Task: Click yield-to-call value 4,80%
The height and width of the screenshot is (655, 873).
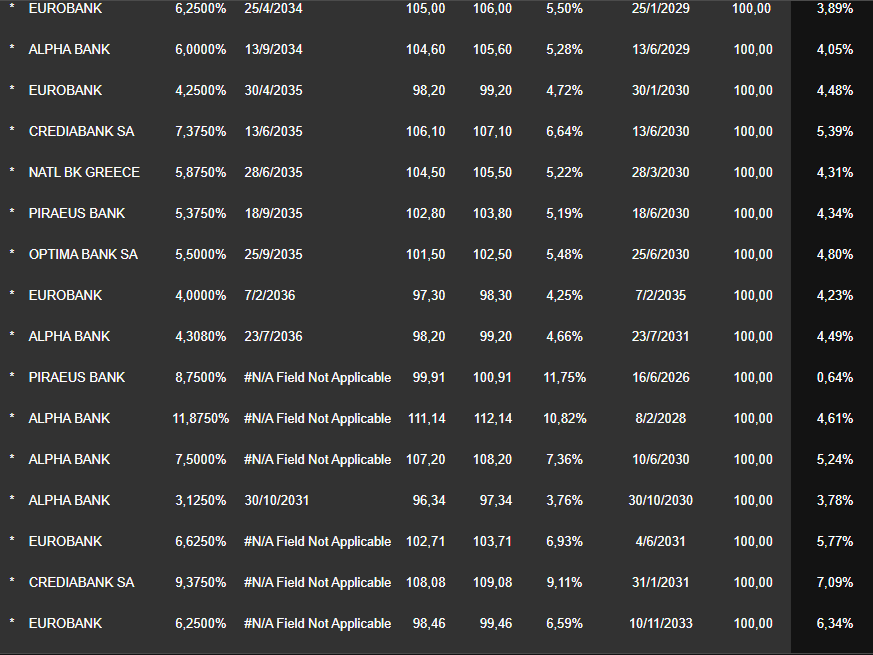Action: click(835, 255)
